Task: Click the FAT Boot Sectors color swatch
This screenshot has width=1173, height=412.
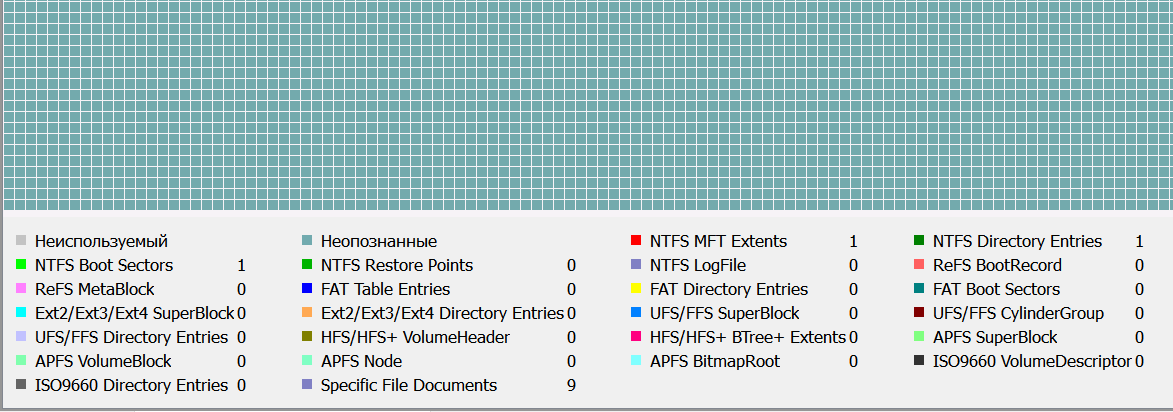Action: click(919, 289)
